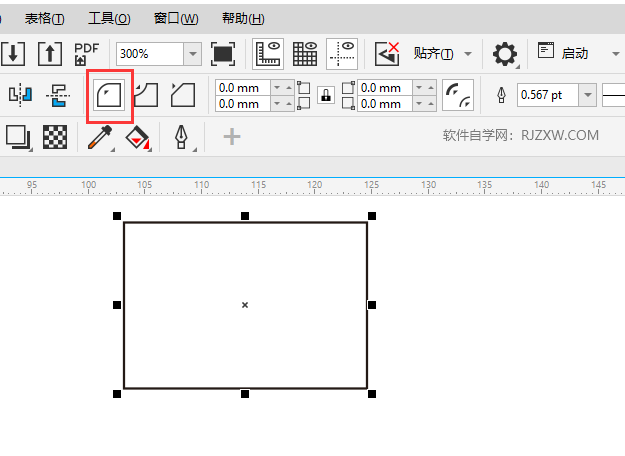Click the Publish to PDF icon

[86, 53]
